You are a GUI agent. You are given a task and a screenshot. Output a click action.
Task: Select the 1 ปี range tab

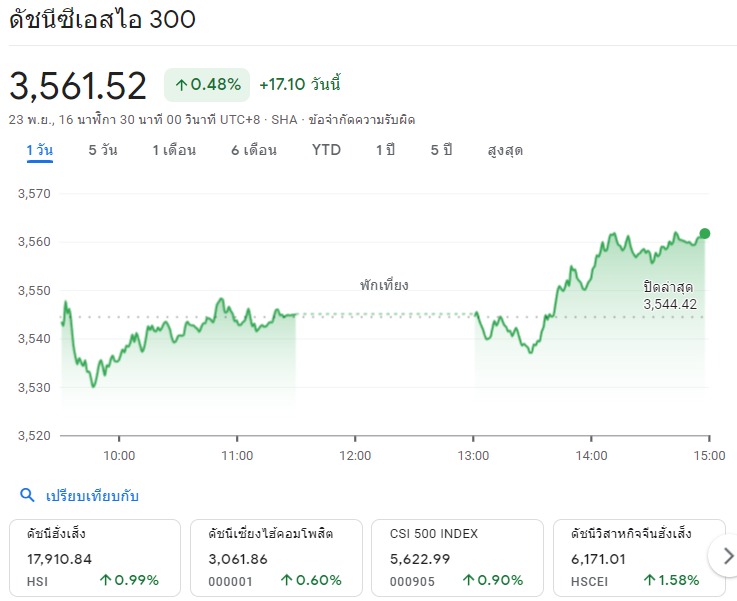click(x=385, y=150)
